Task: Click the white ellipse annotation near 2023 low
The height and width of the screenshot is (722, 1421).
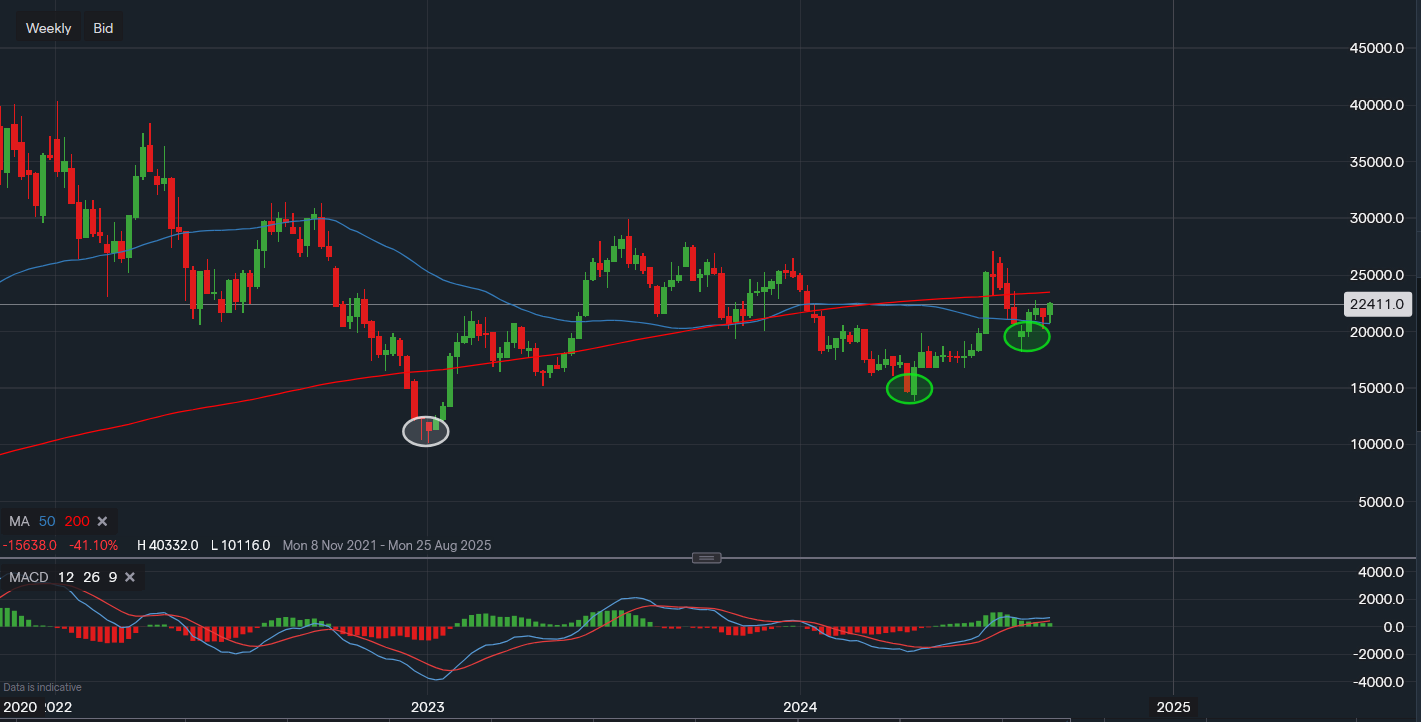Action: tap(426, 431)
